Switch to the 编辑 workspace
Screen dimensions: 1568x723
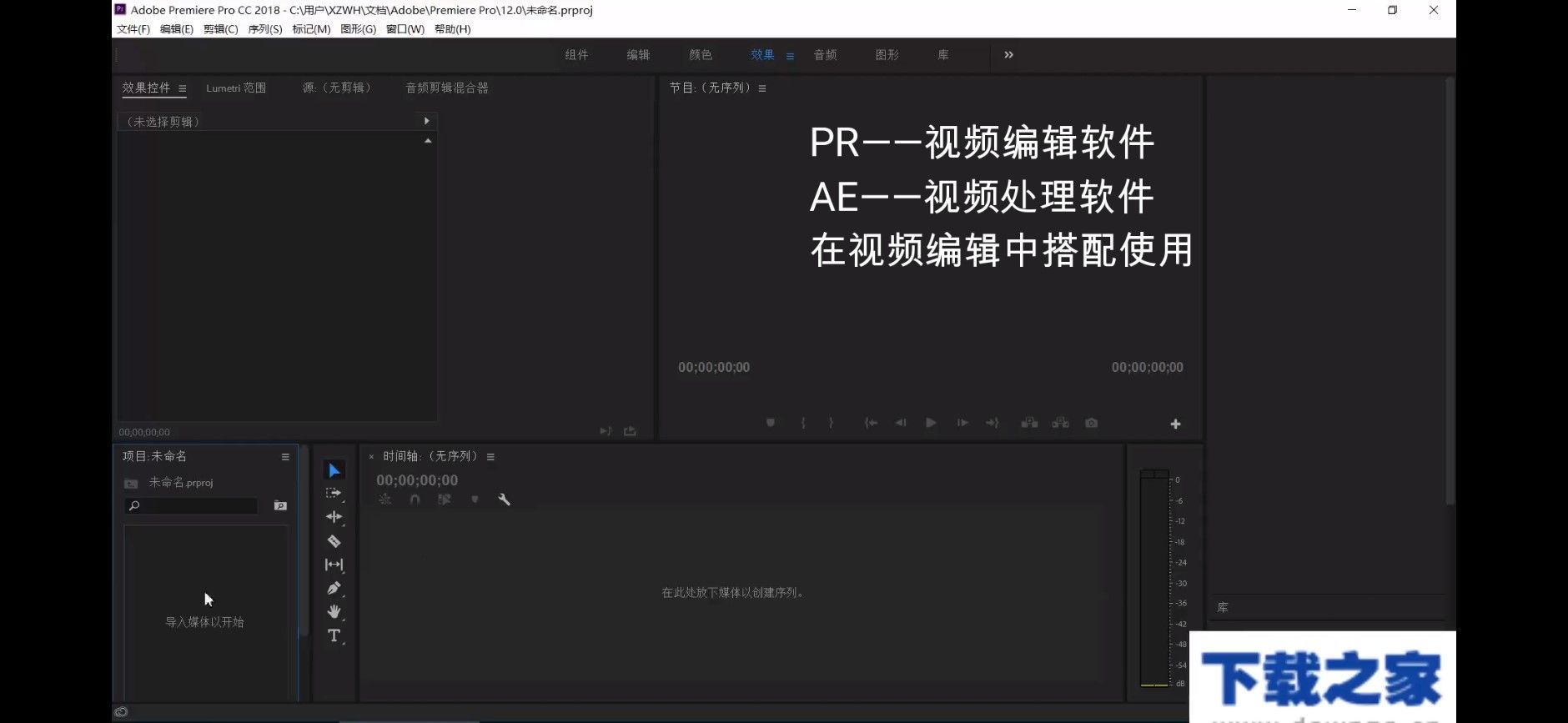(x=638, y=55)
